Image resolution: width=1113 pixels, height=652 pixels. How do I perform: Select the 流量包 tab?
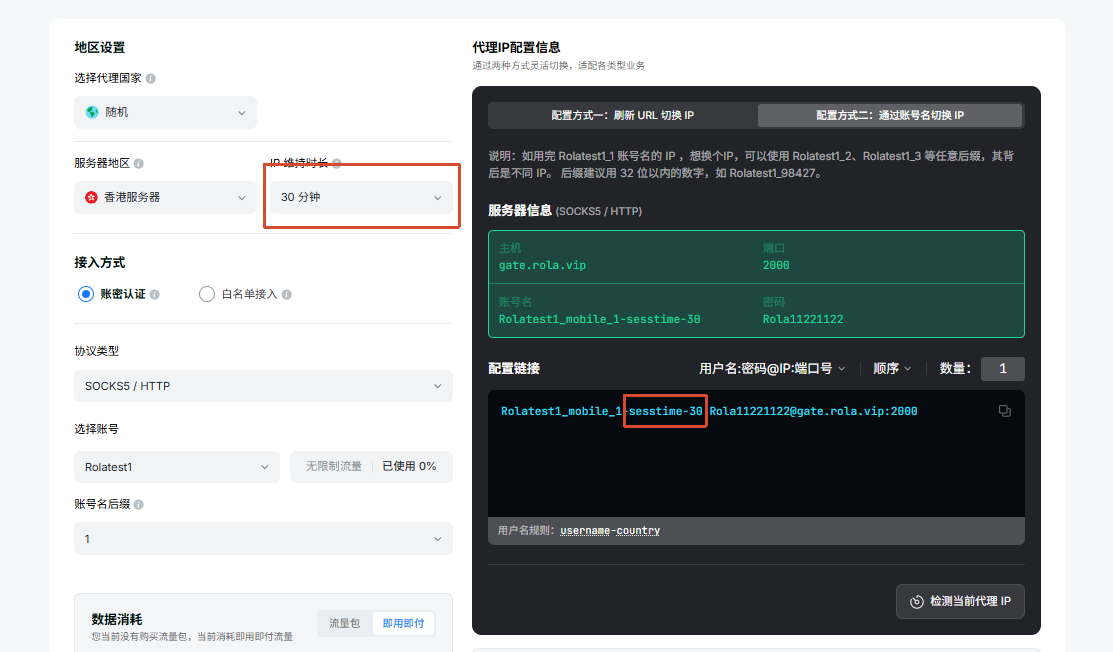(344, 623)
